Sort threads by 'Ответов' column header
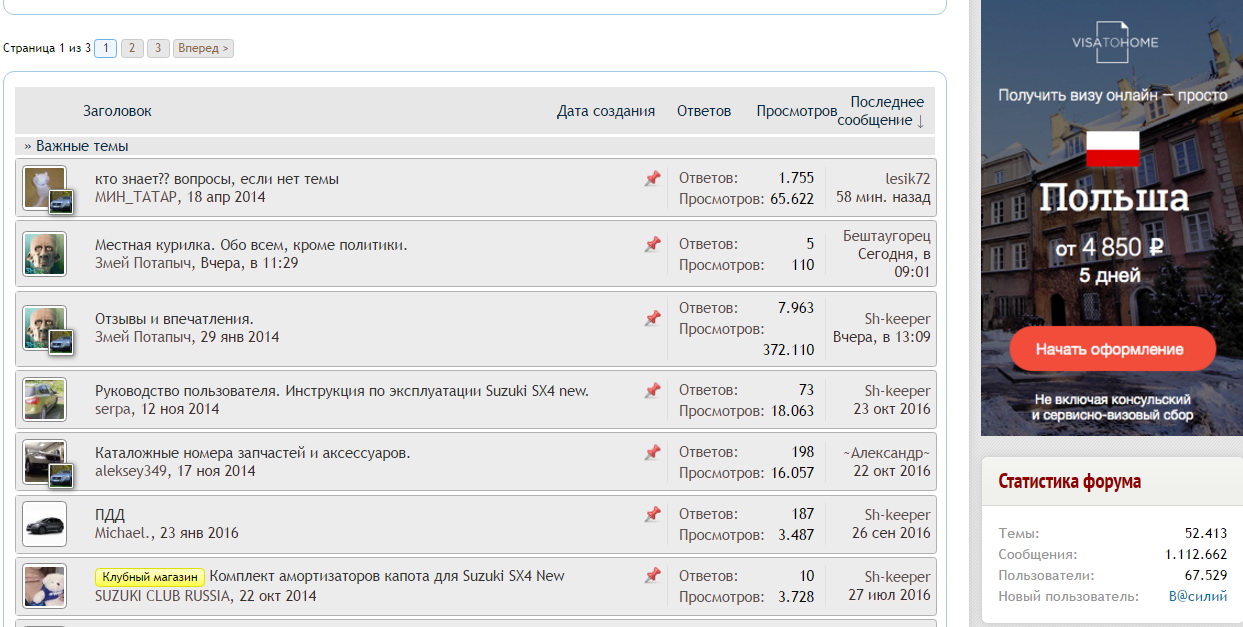The image size is (1243, 627). [x=703, y=111]
